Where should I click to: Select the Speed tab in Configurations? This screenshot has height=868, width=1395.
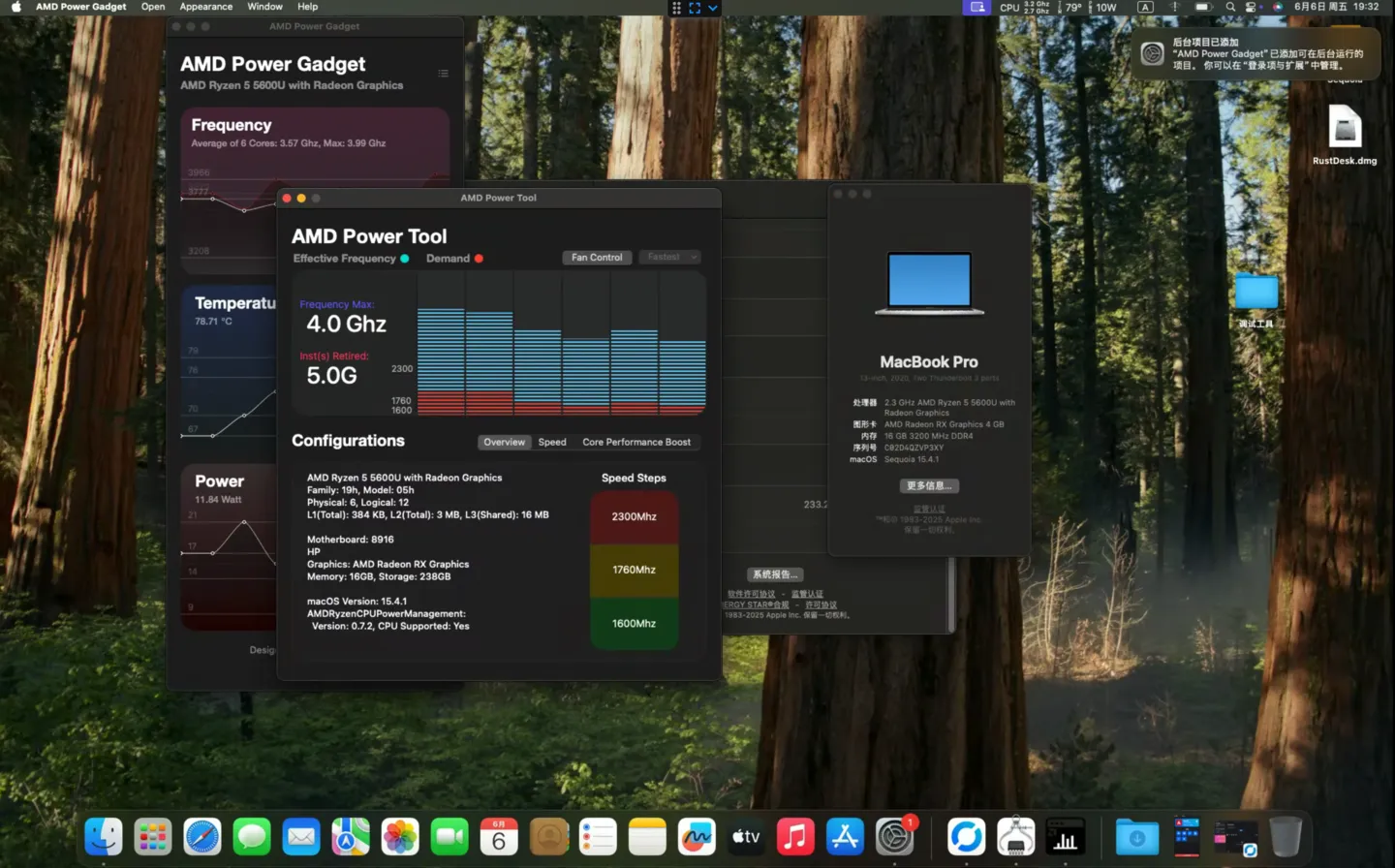[x=552, y=442]
